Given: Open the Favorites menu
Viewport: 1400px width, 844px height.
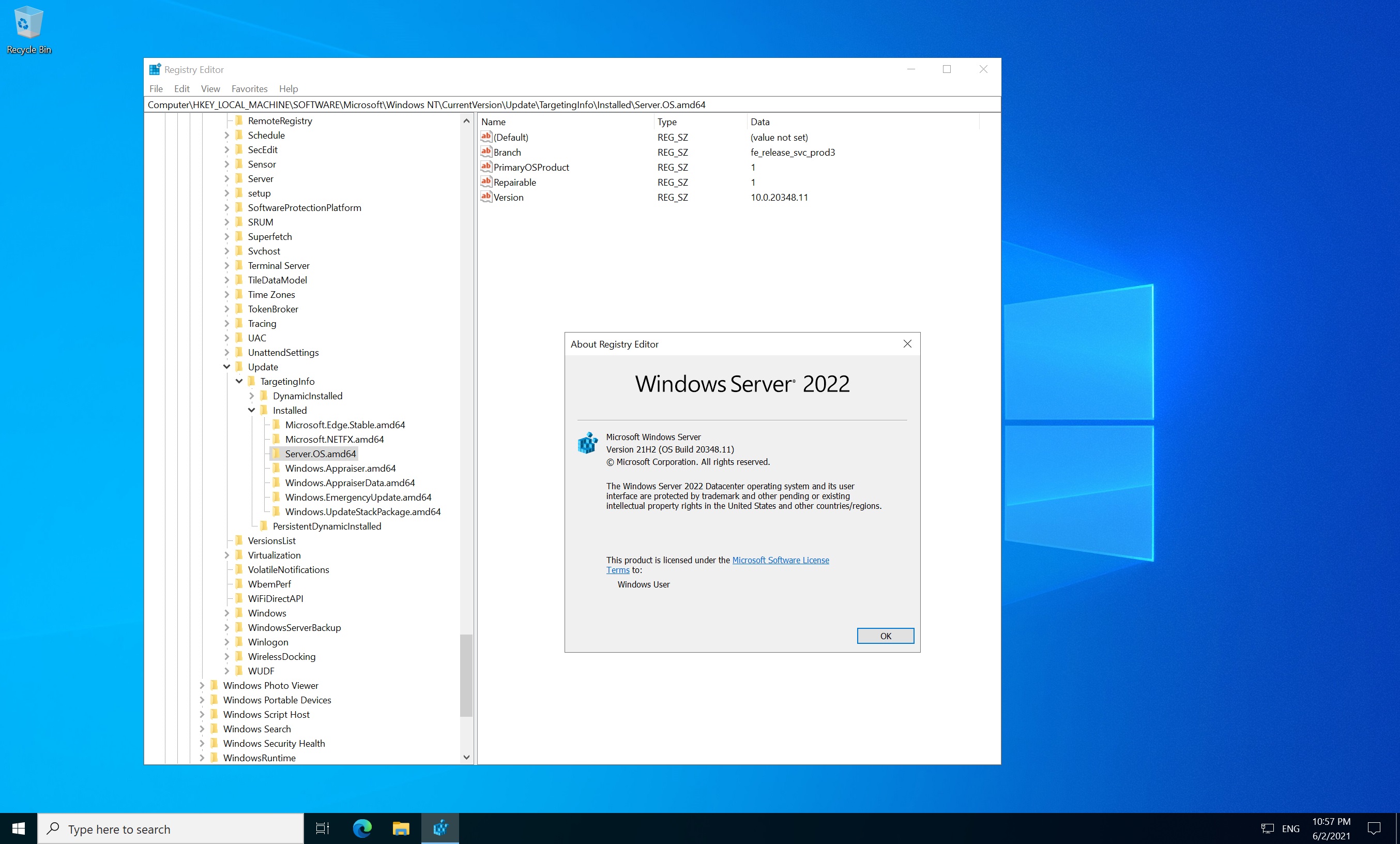Looking at the screenshot, I should (249, 88).
